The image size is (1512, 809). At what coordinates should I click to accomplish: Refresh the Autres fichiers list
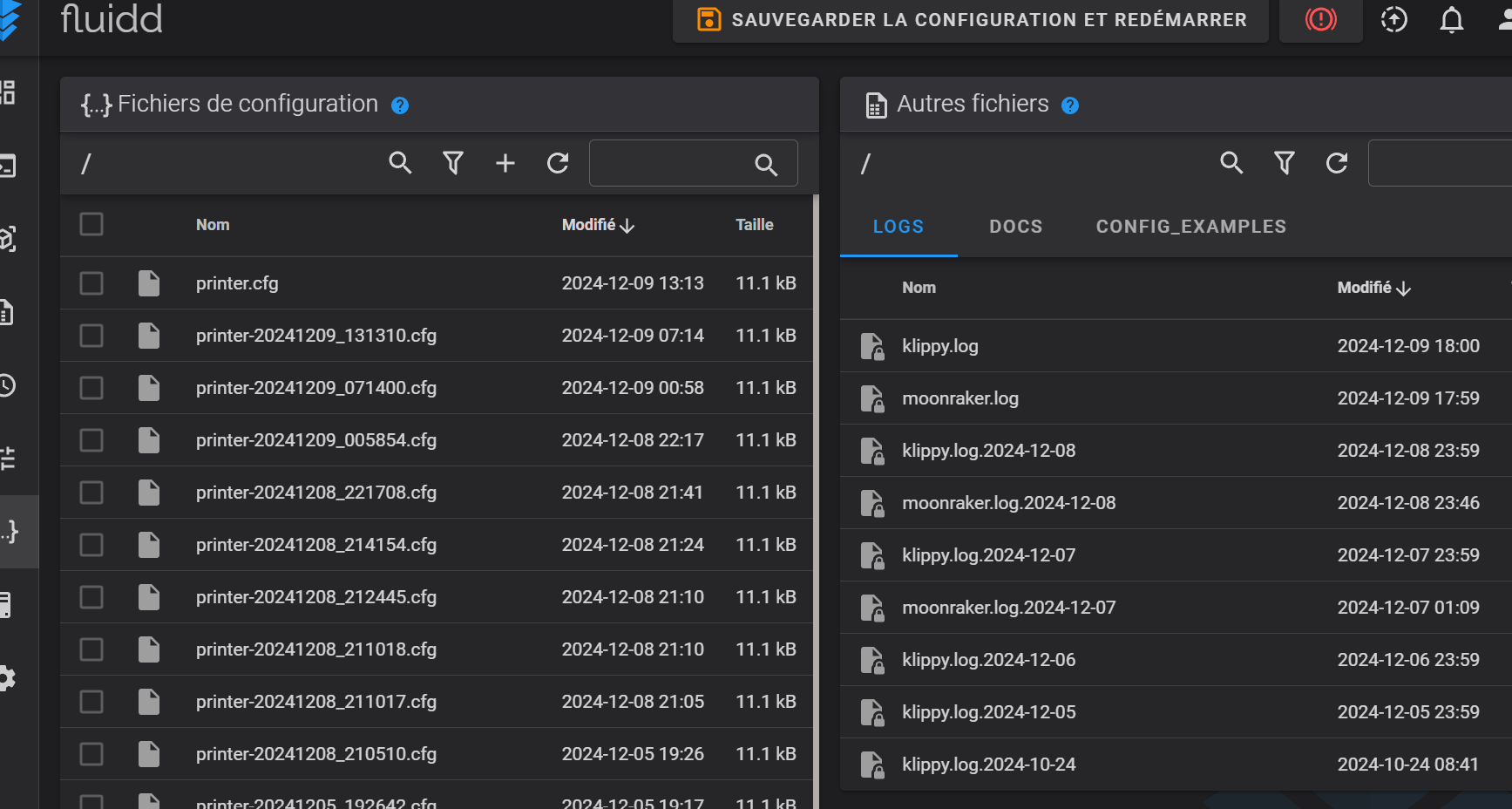1337,163
